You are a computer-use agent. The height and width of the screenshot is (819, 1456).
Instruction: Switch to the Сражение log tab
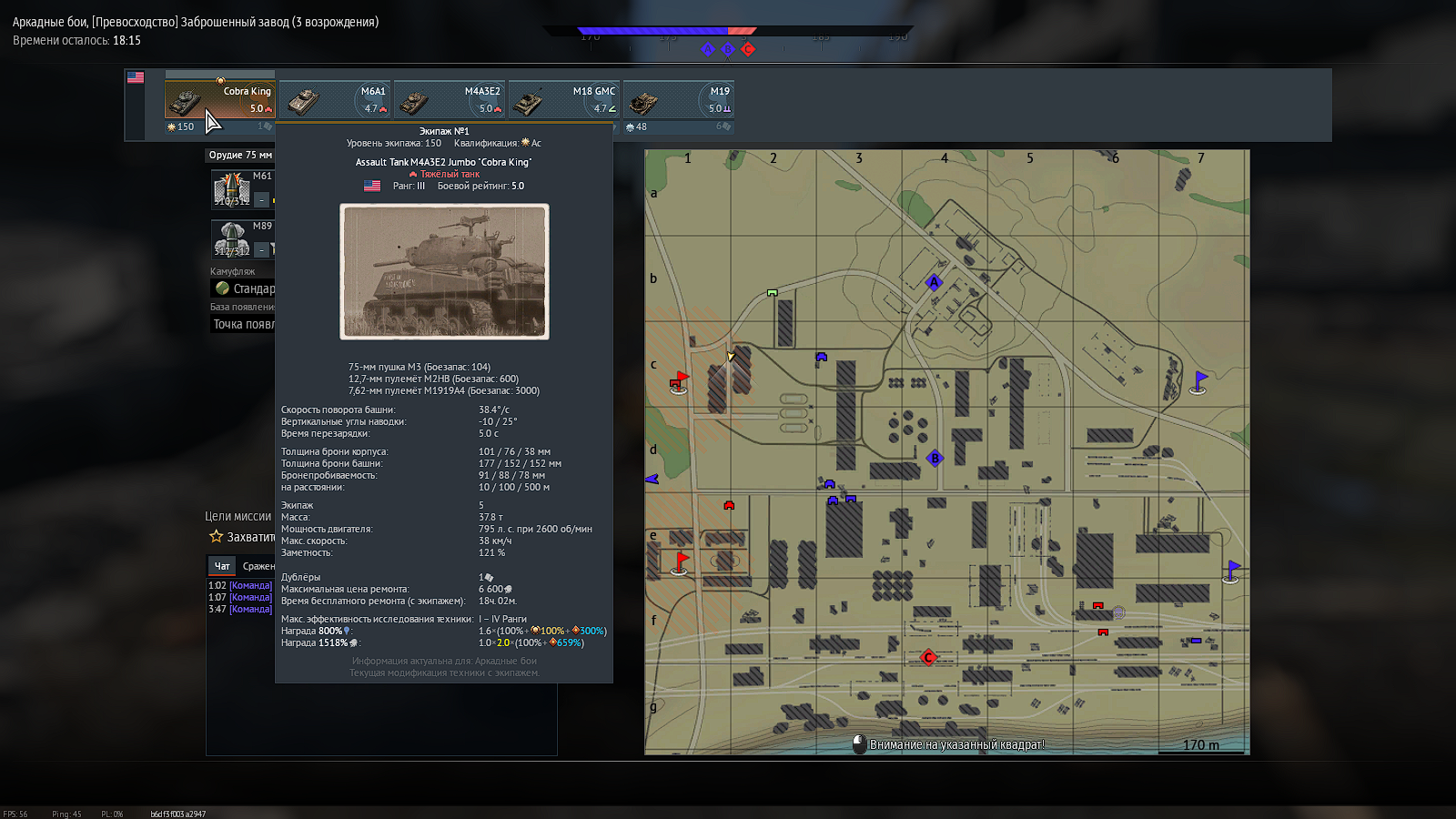(x=258, y=566)
